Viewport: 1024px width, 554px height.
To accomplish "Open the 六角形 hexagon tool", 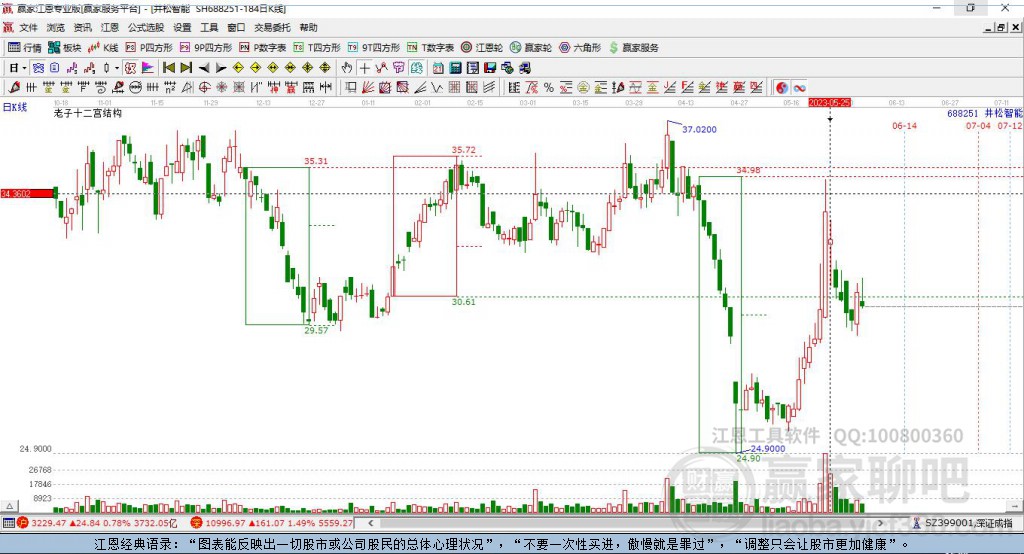I will tap(580, 48).
